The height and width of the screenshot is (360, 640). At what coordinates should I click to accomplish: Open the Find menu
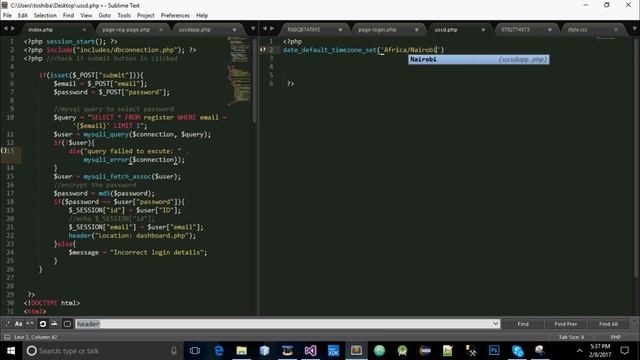pos(68,16)
